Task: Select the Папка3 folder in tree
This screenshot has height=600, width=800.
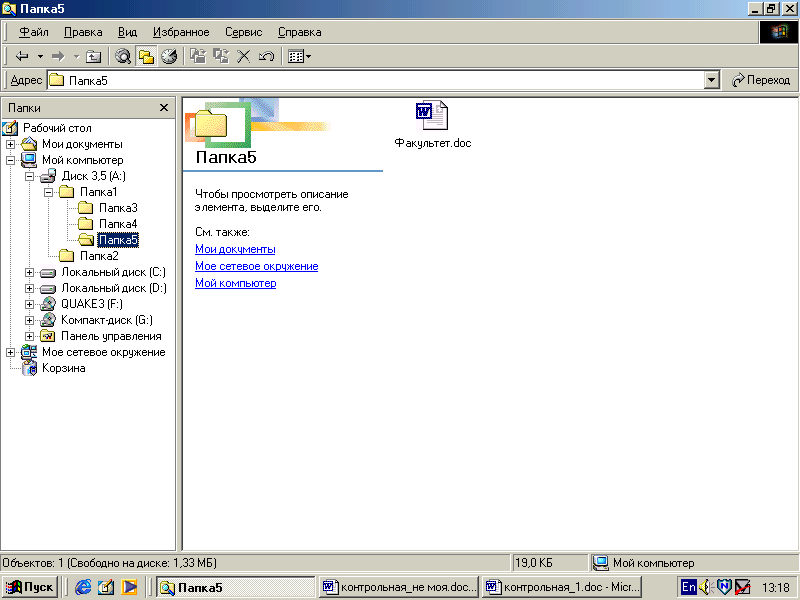Action: tap(118, 208)
